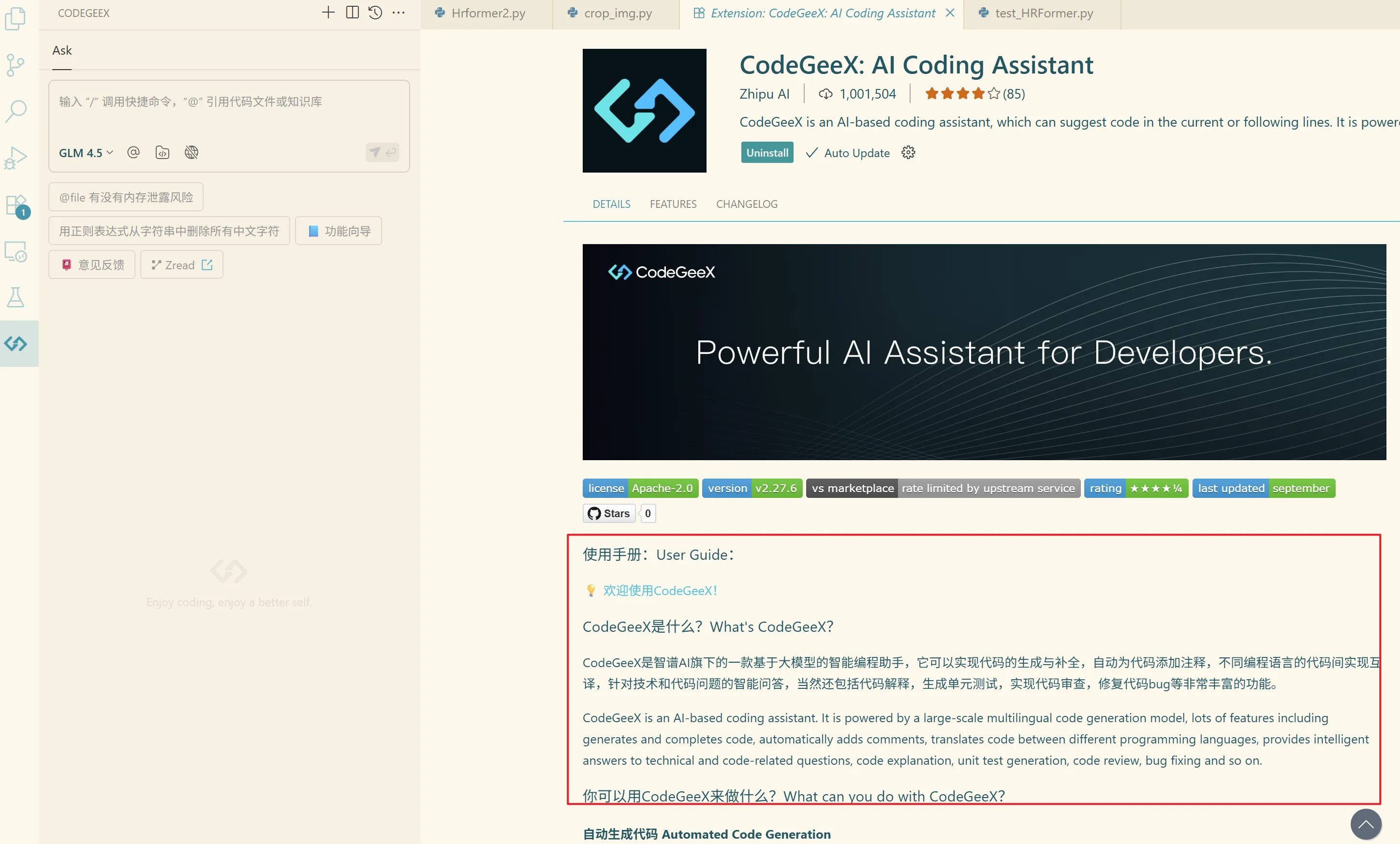This screenshot has width=1400, height=844.
Task: Toggle the web search globe icon
Action: 192,152
